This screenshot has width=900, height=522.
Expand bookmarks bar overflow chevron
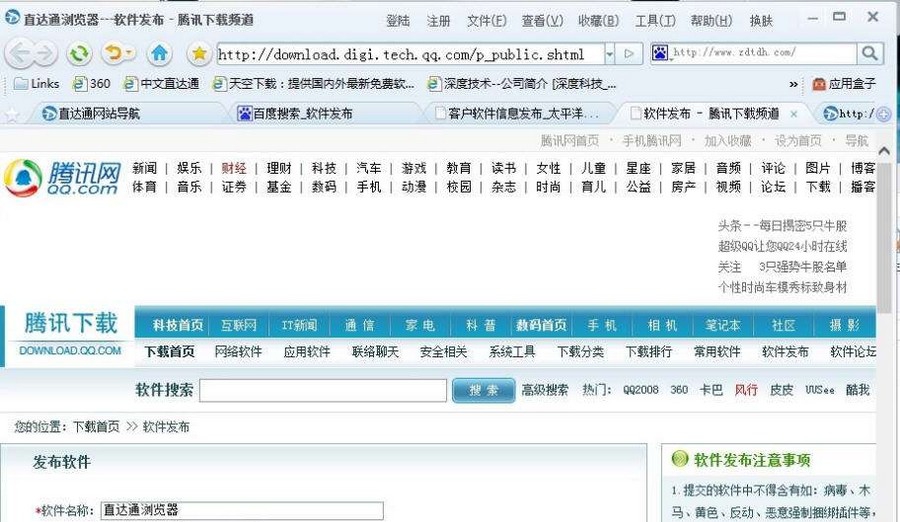(793, 84)
